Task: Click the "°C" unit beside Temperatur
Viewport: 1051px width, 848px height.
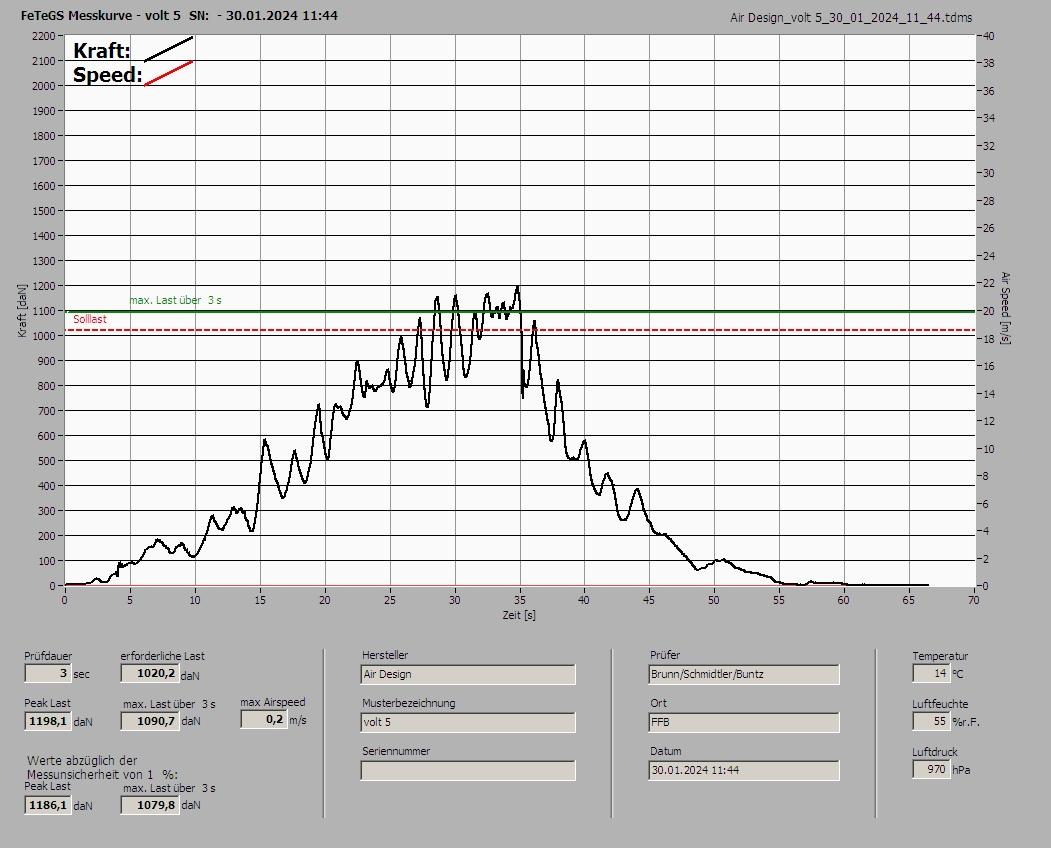Action: 957,674
